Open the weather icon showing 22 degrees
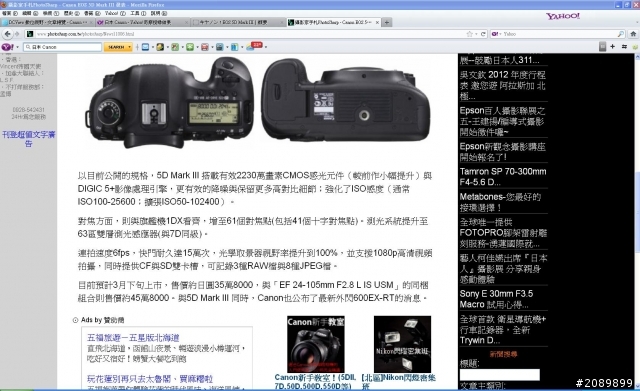 coord(254,46)
